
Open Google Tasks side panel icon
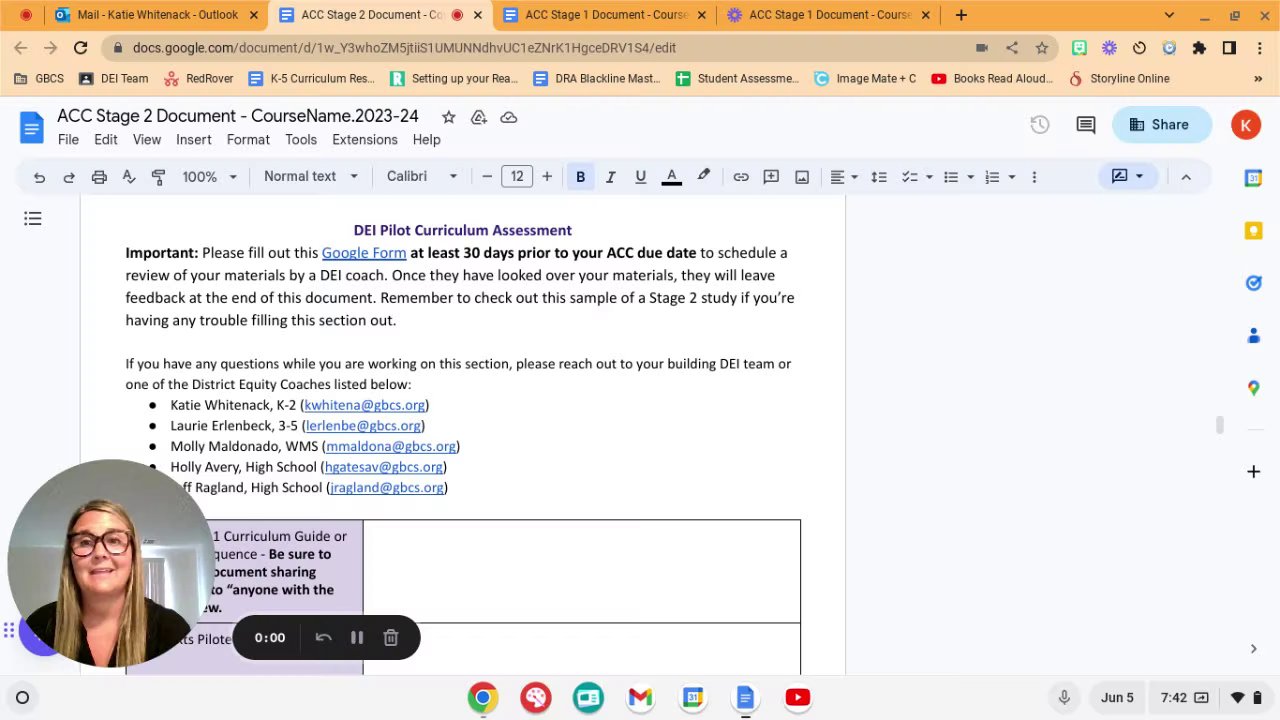click(1253, 283)
